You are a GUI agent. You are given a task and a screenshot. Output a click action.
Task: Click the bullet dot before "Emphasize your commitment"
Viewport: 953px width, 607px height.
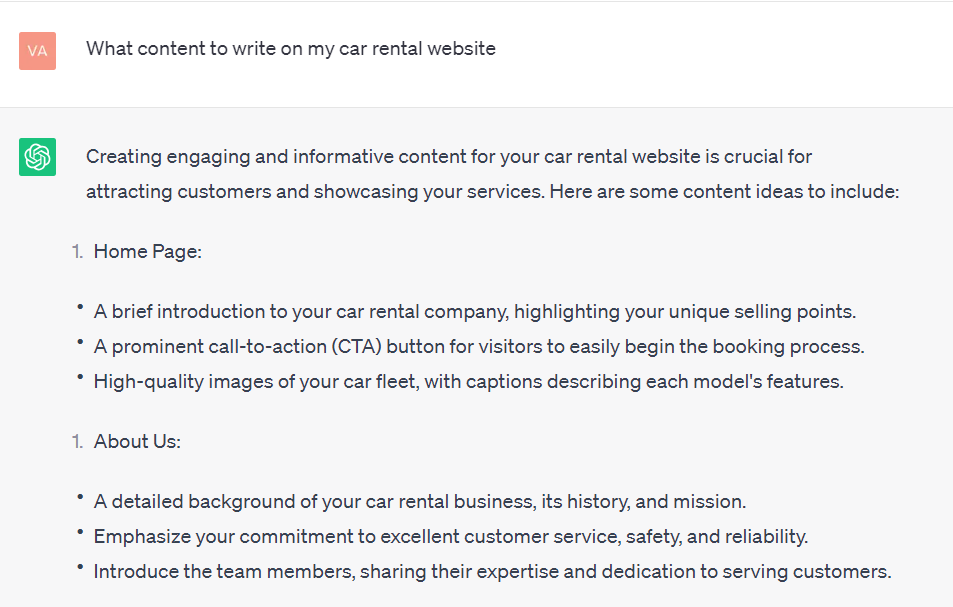click(x=78, y=532)
